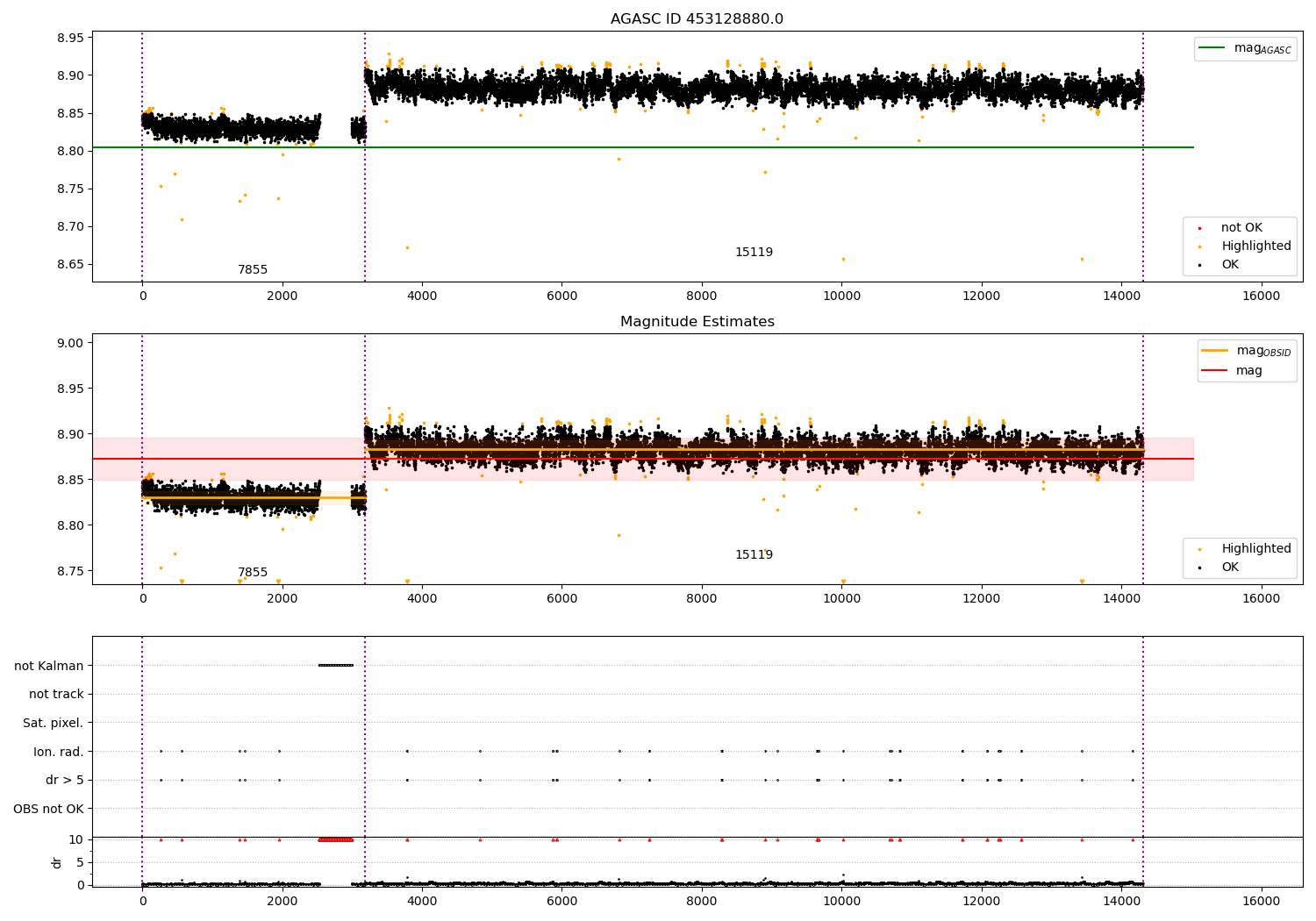
Task: Click the 'dr' axis label on bottom plot
Action: (57, 862)
